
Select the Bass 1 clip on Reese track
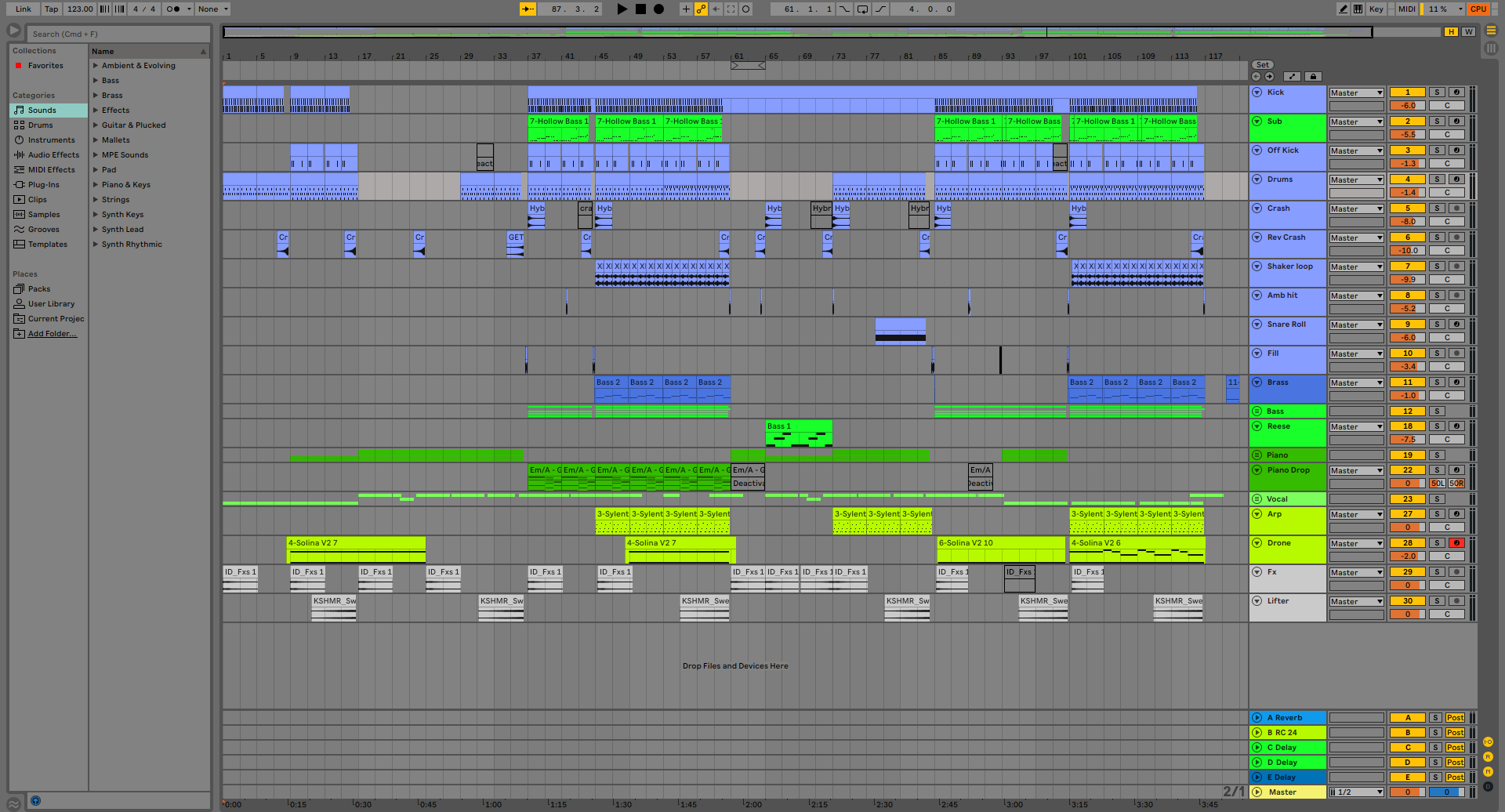[x=799, y=434]
